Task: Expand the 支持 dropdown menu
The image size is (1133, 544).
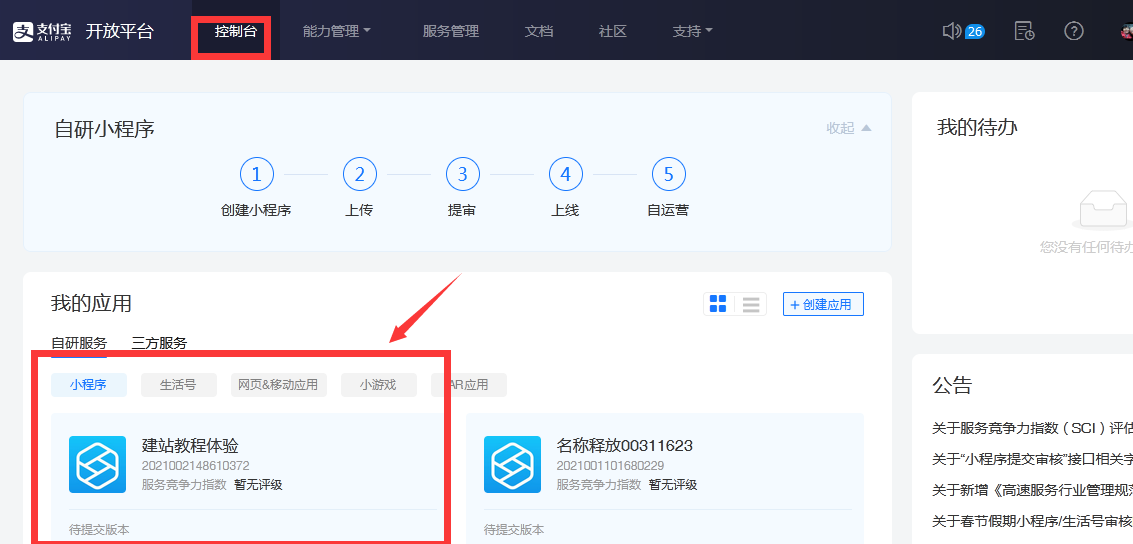Action: [x=692, y=31]
